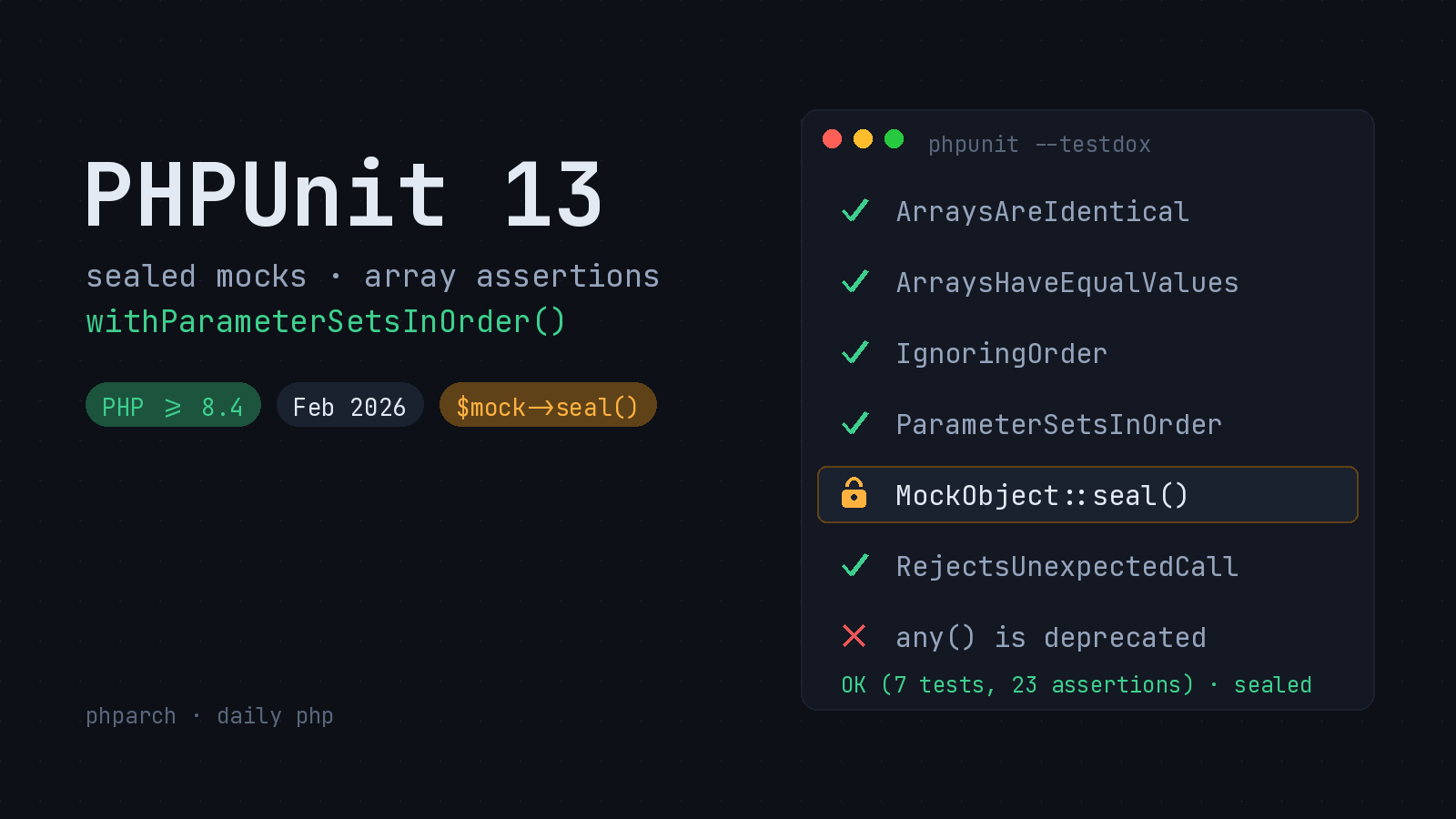1456x819 pixels.
Task: Select the ParameterSetsInOrder test row text
Action: click(1059, 424)
